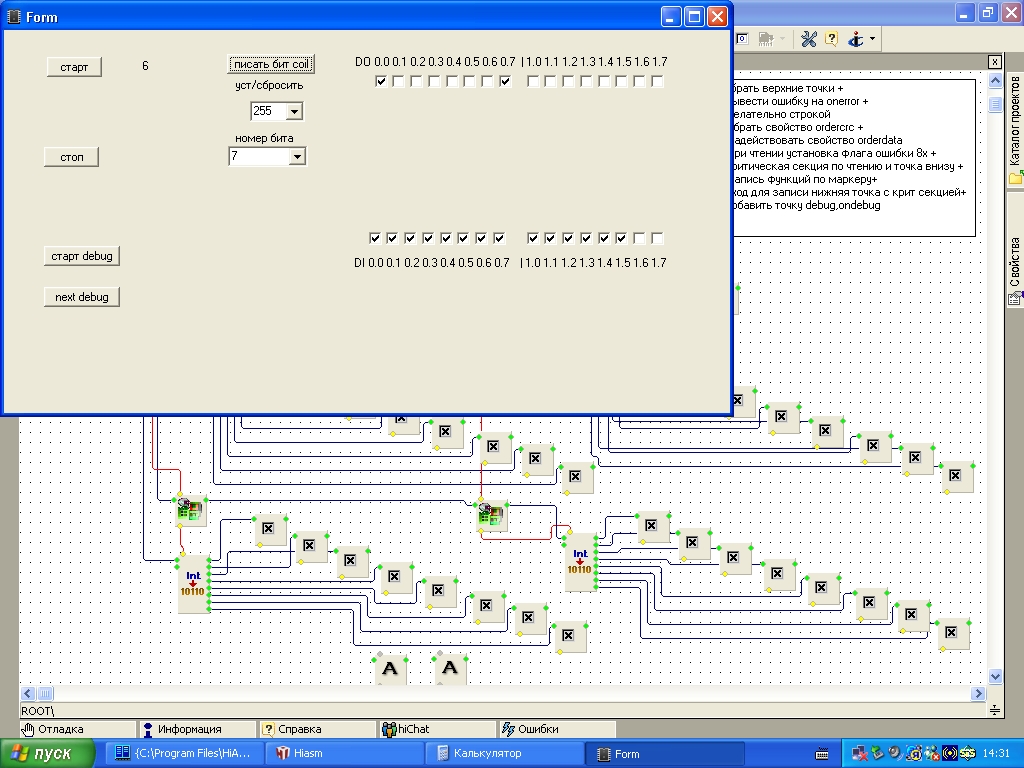Image resolution: width=1024 pixels, height=768 pixels.
Task: Click the combo field showing 255
Action: tap(269, 112)
